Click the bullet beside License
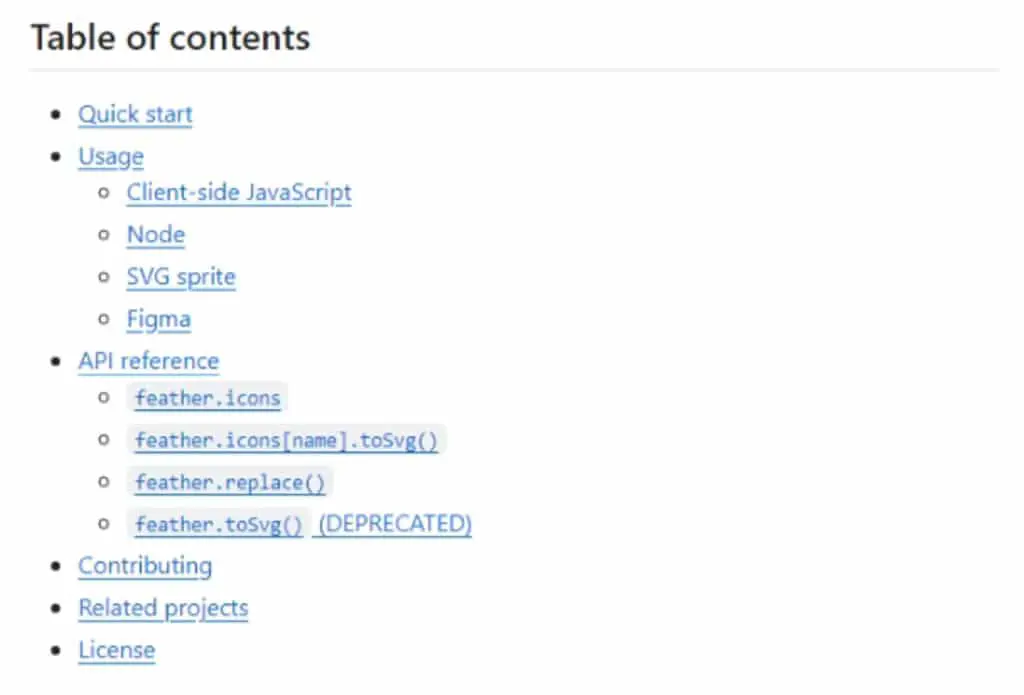Screen dimensions: 1024x695 (56, 651)
